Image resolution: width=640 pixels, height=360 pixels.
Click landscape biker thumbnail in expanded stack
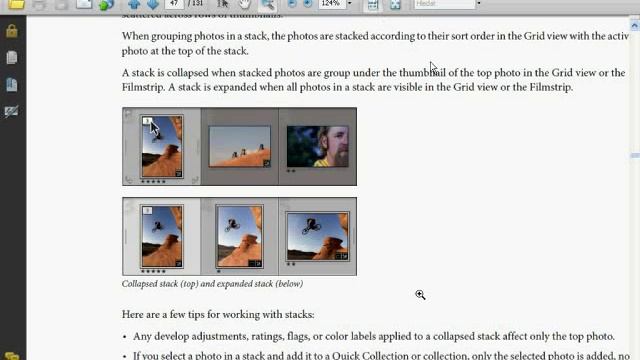click(318, 236)
